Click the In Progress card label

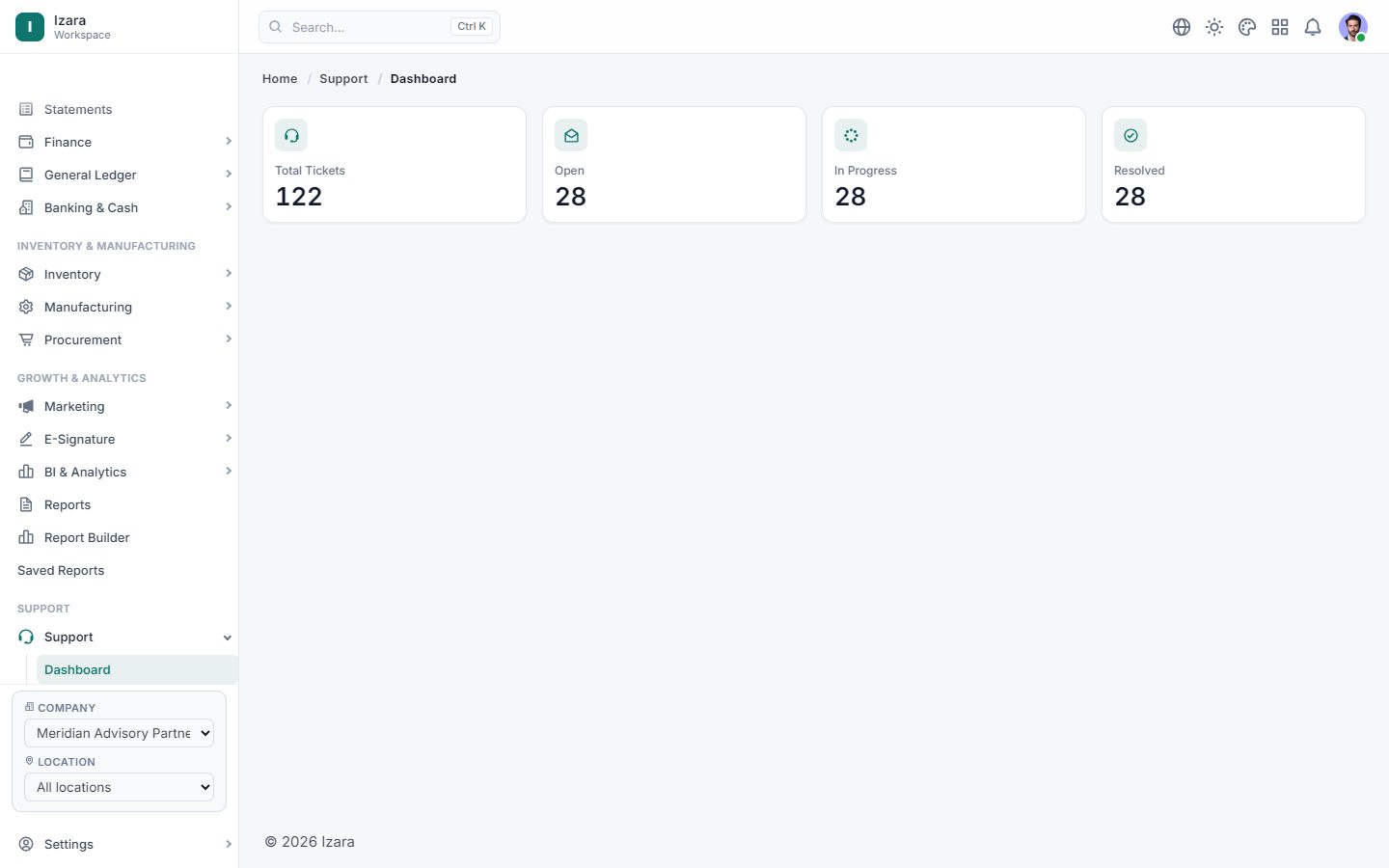pos(865,171)
